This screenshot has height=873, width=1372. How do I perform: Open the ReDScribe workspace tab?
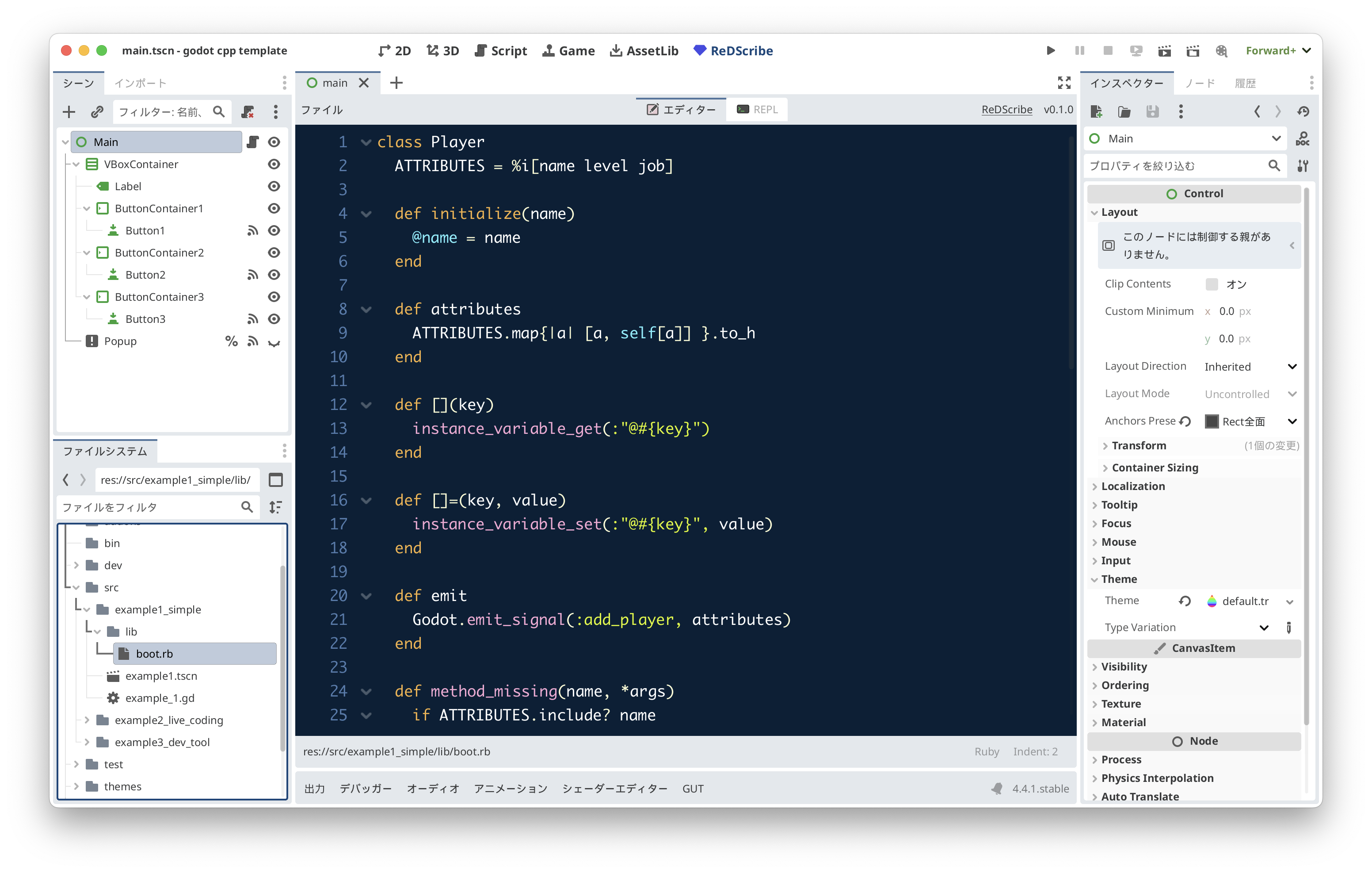(x=733, y=51)
